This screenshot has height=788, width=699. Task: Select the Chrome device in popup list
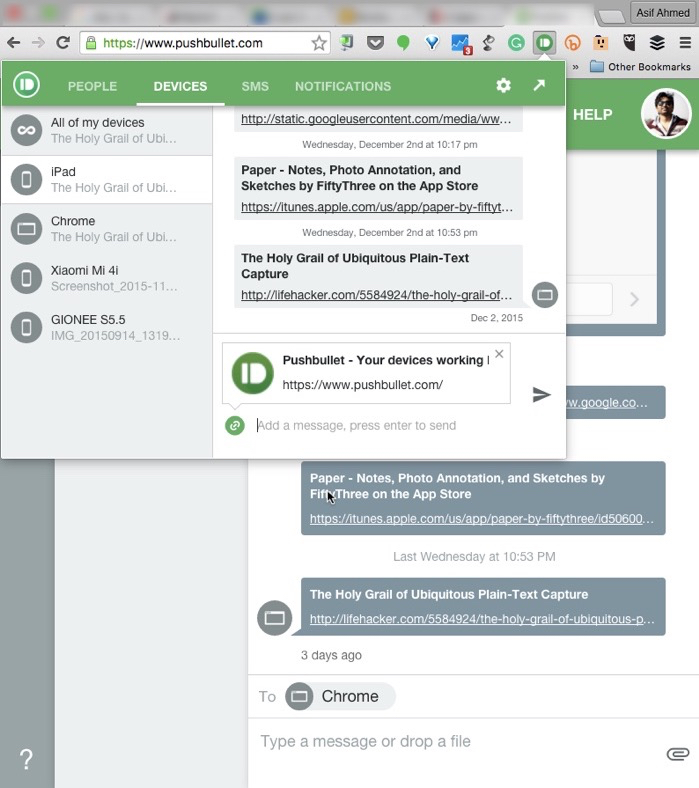107,229
